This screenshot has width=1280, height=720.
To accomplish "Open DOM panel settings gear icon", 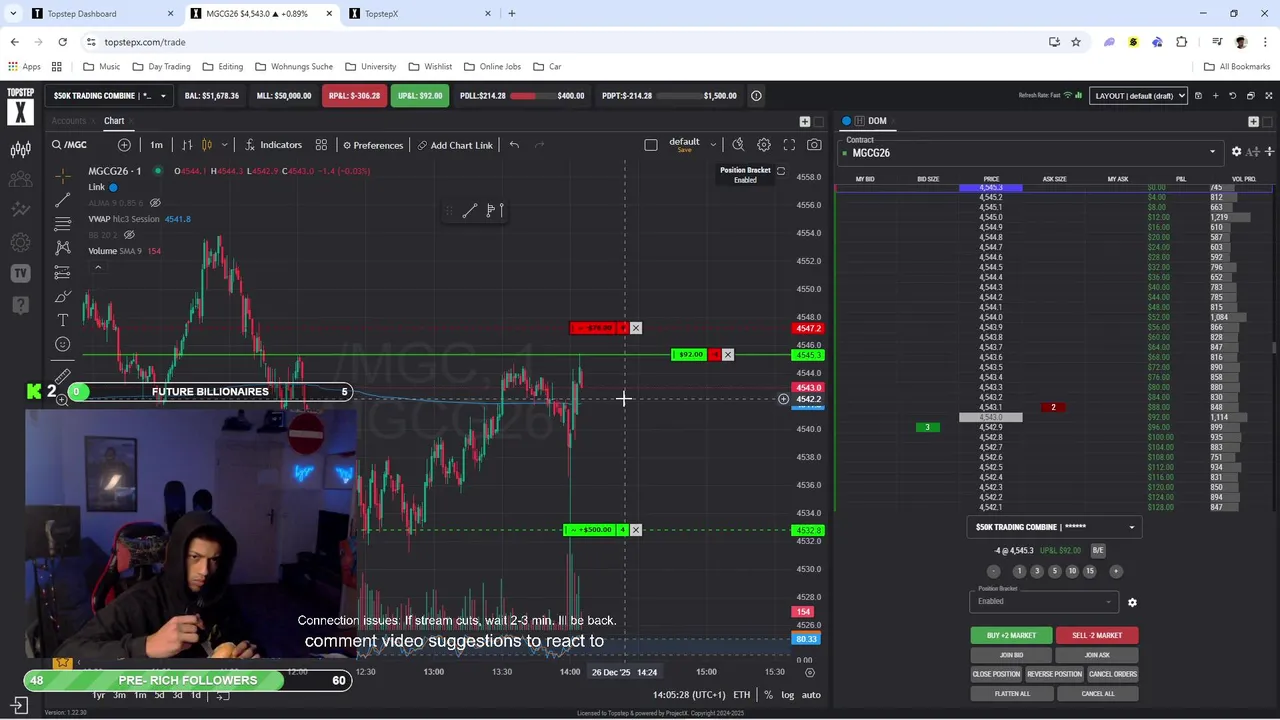I will coord(1236,152).
